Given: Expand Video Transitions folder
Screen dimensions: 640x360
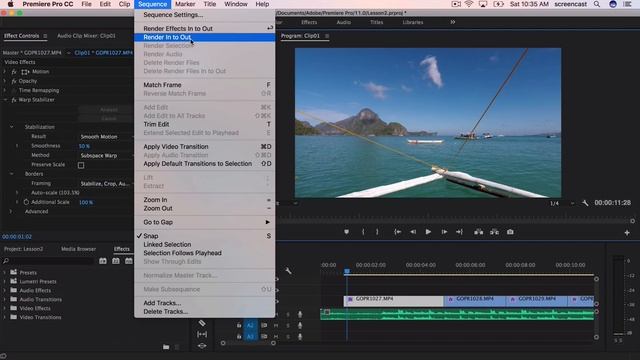Looking at the screenshot, I should click(5, 317).
